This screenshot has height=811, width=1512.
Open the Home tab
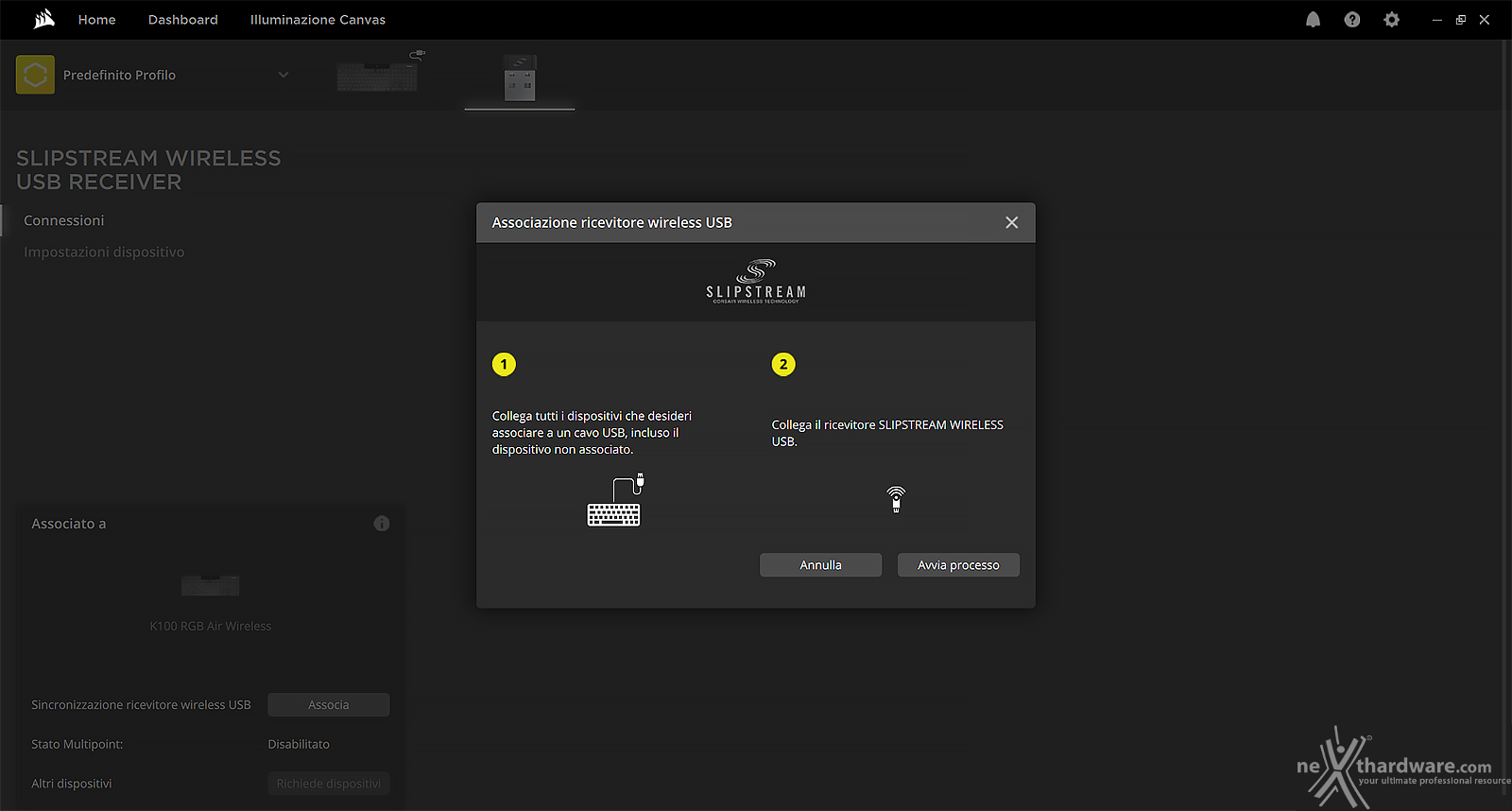tap(96, 20)
